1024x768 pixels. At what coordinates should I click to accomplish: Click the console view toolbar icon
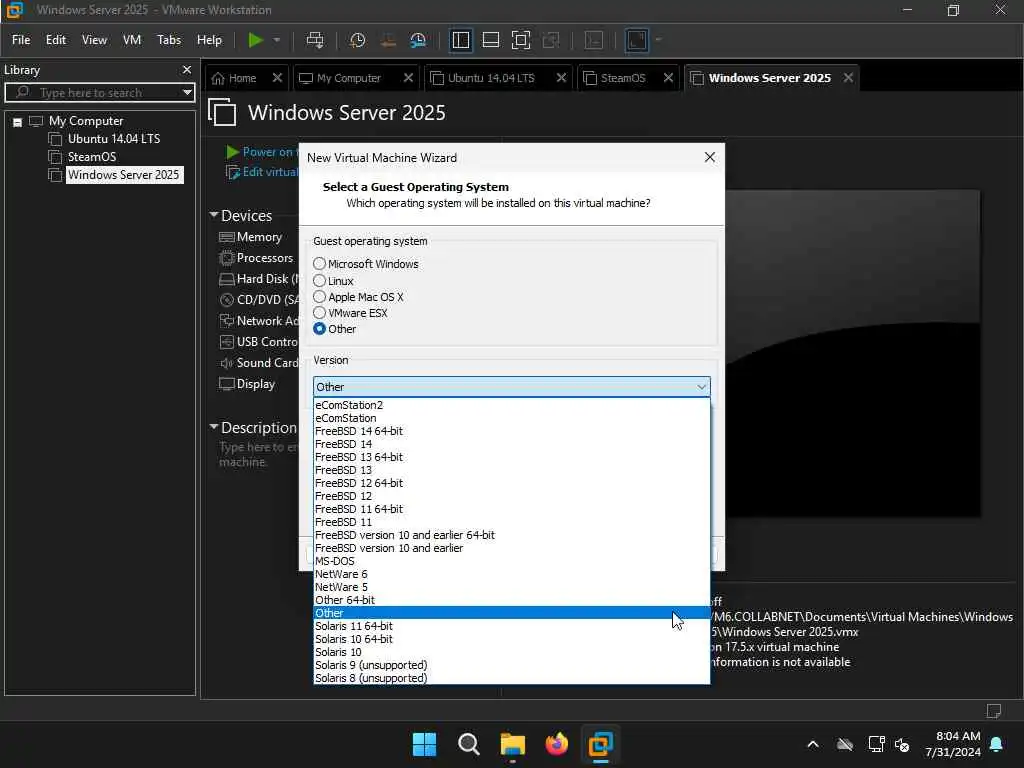(594, 40)
